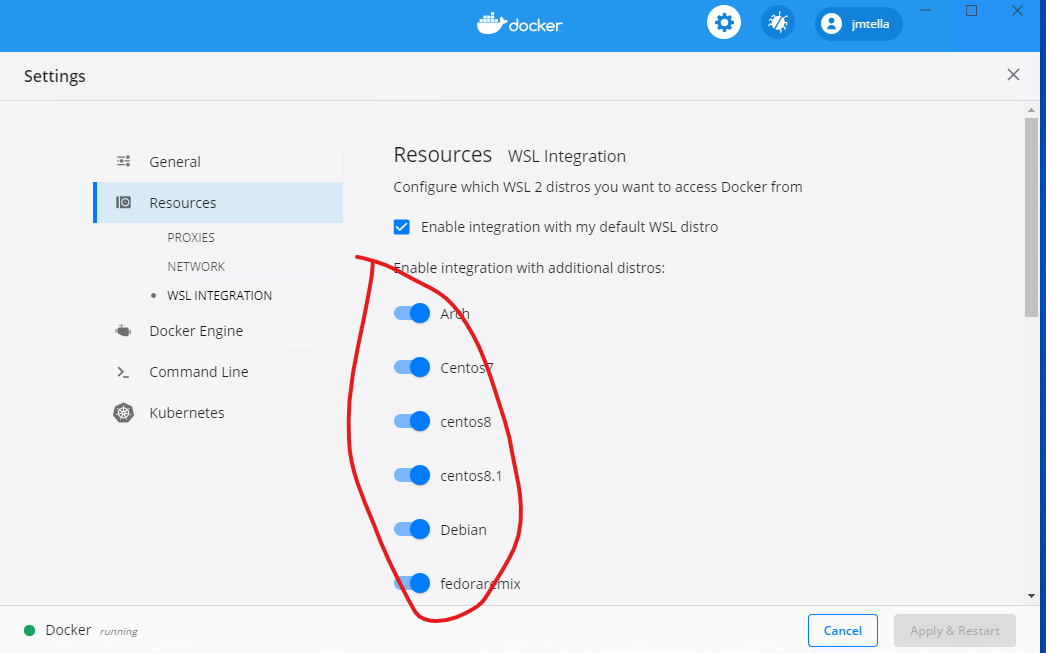Viewport: 1046px width, 653px height.
Task: Click the scrollbar down arrow
Action: tap(1031, 596)
